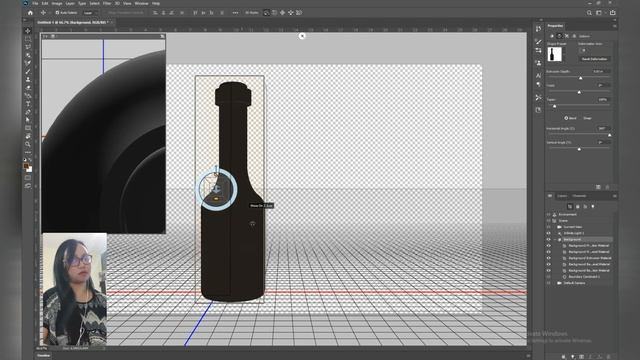Close the Untitled-1 document tab
This screenshot has width=640, height=360.
tap(112, 22)
